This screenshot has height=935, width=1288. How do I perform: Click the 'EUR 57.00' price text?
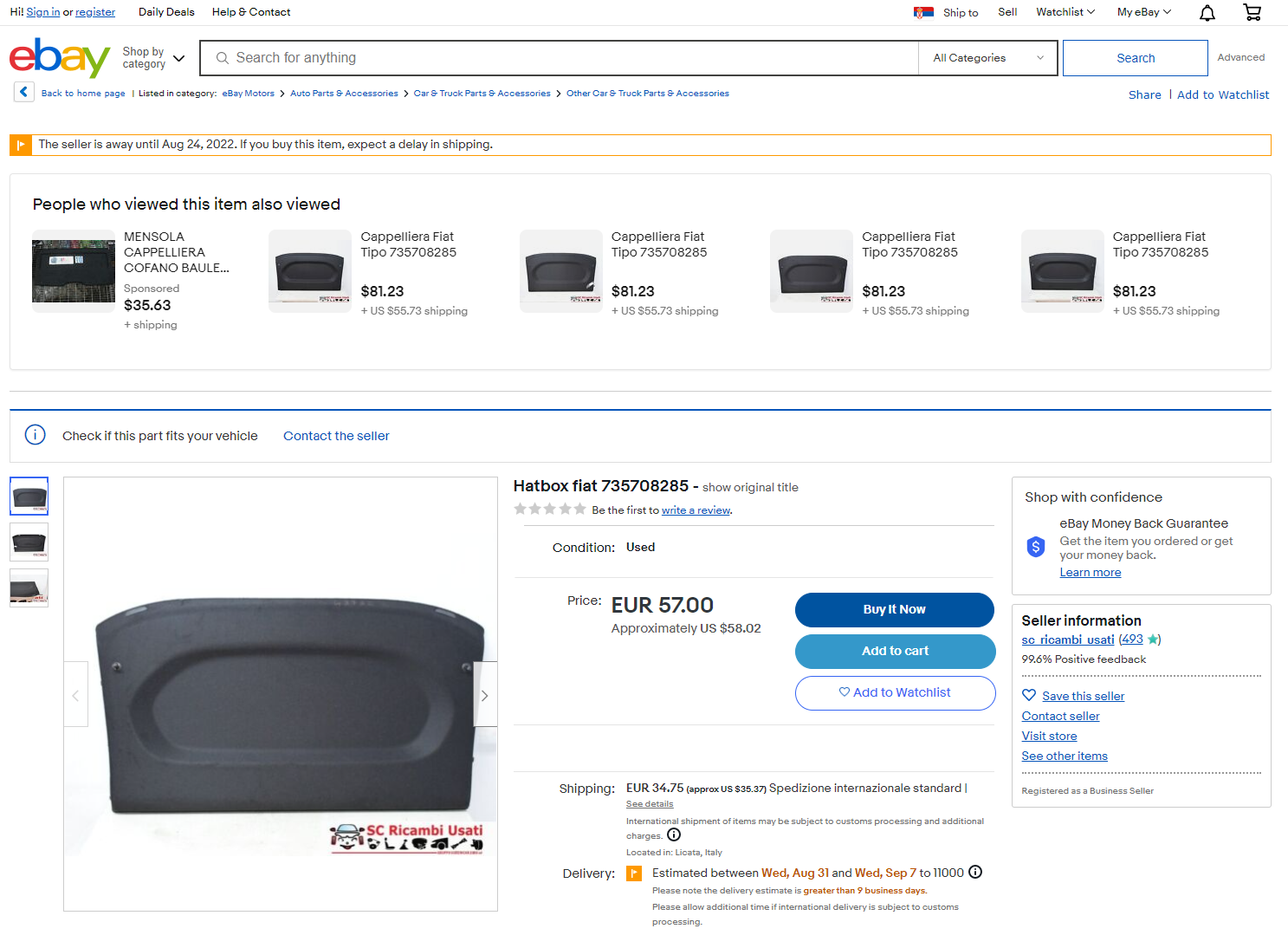(662, 605)
